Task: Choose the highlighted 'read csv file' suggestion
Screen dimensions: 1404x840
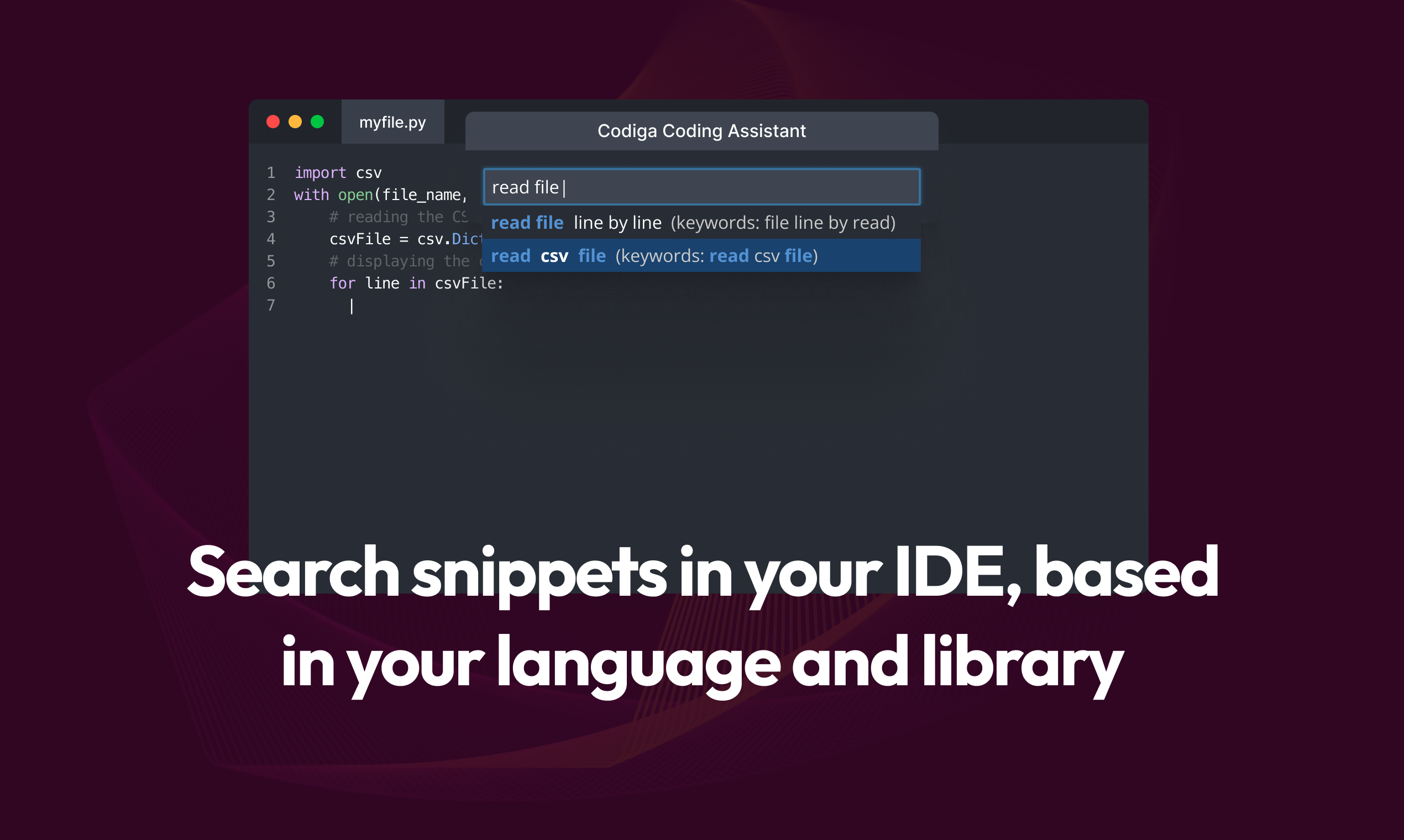Action: point(701,255)
